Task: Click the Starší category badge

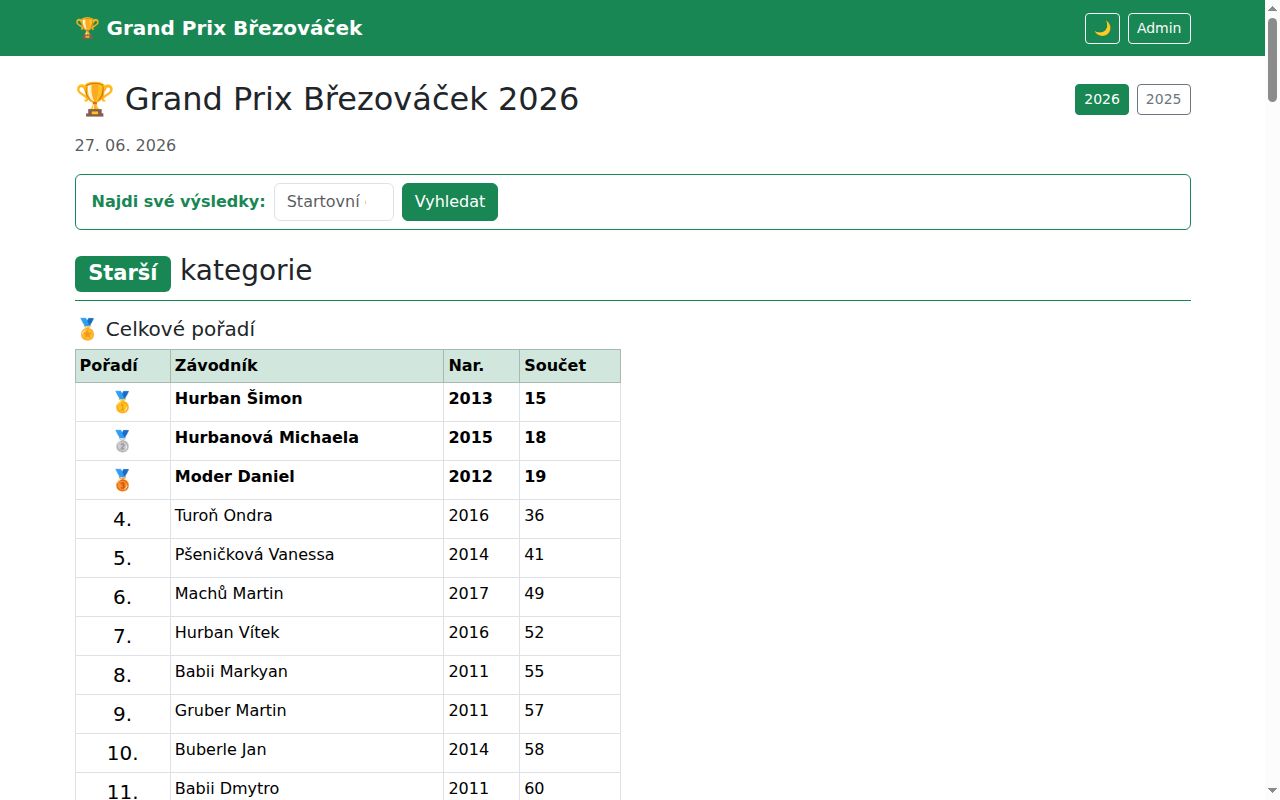Action: coord(123,273)
